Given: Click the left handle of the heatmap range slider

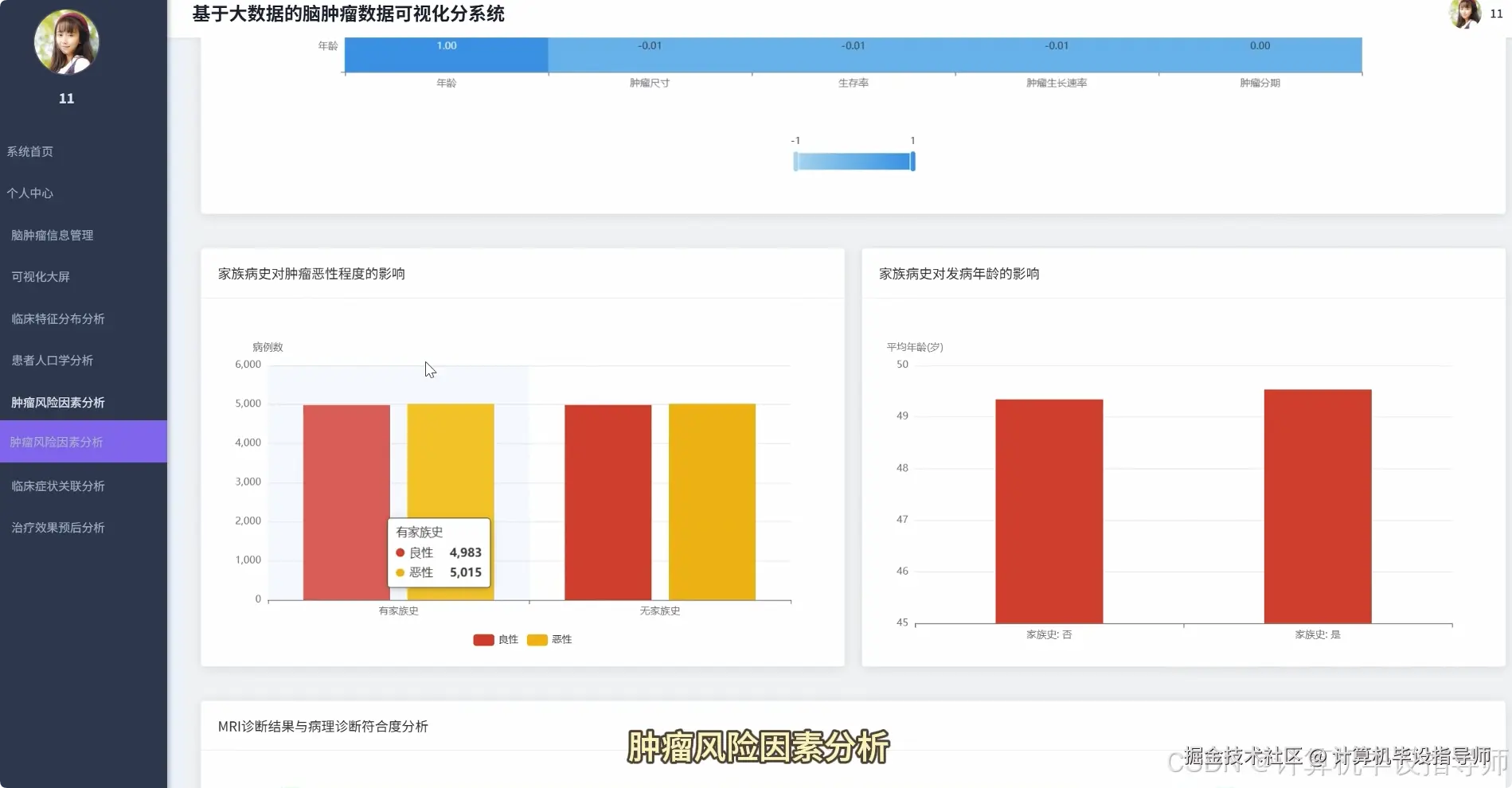Looking at the screenshot, I should (x=795, y=162).
